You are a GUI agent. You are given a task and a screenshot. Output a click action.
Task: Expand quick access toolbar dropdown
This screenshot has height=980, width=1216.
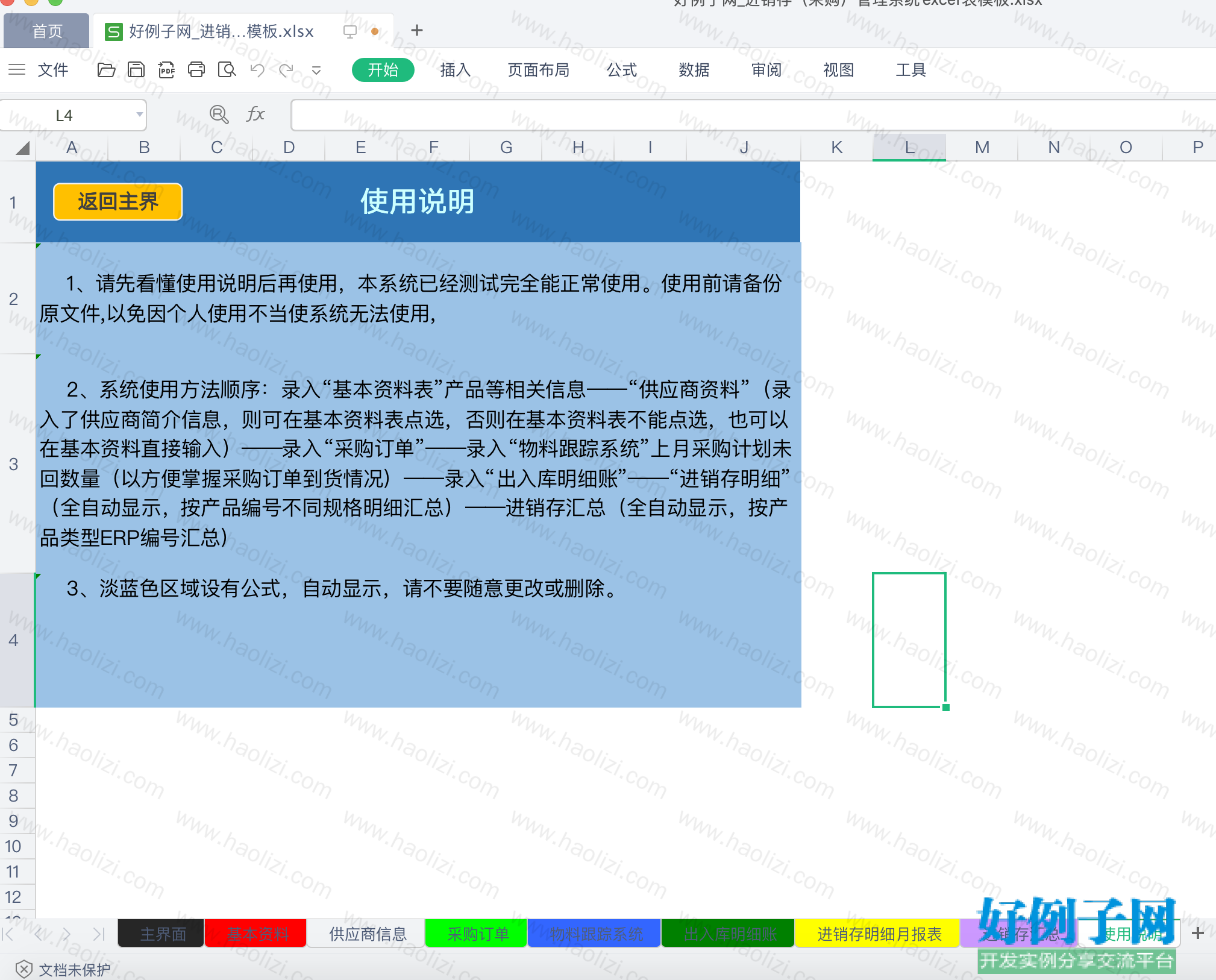(316, 71)
